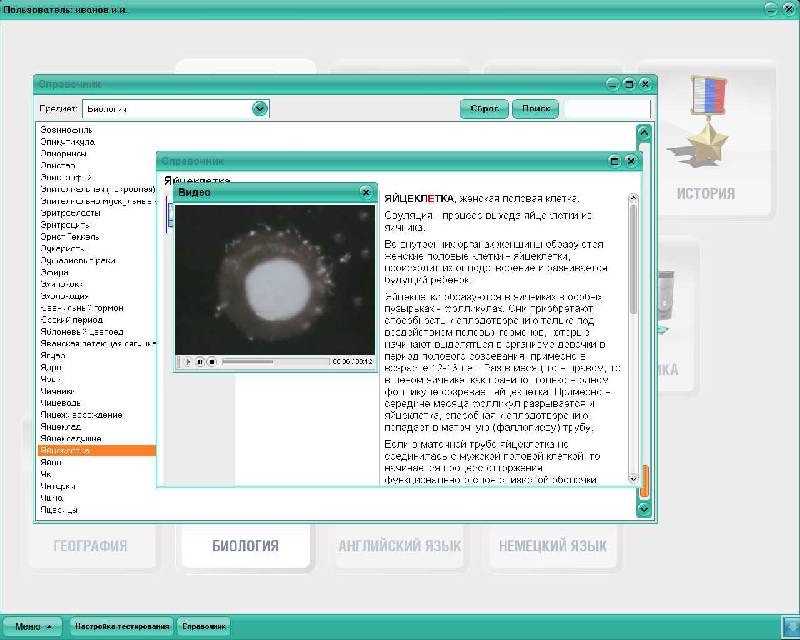
Task: Maximize the inner Справочник article window
Action: point(615,161)
